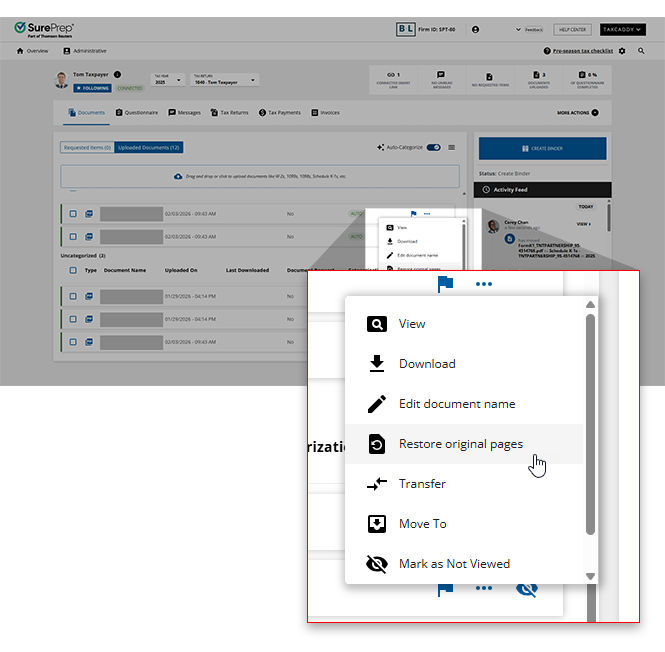Viewport: 665px width, 652px height.
Task: Open the Tax Year 2025 dropdown
Action: click(168, 79)
